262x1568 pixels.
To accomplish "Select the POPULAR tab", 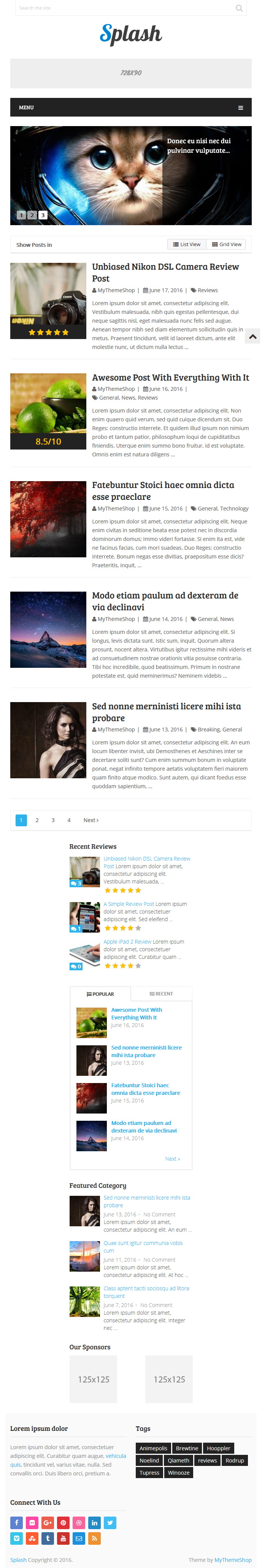I will pos(101,994).
